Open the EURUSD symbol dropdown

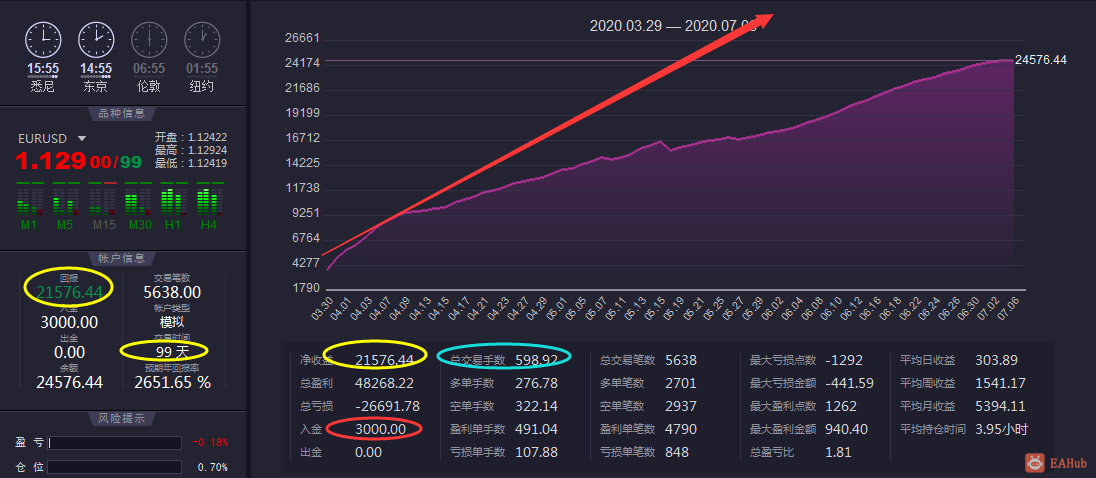click(82, 139)
